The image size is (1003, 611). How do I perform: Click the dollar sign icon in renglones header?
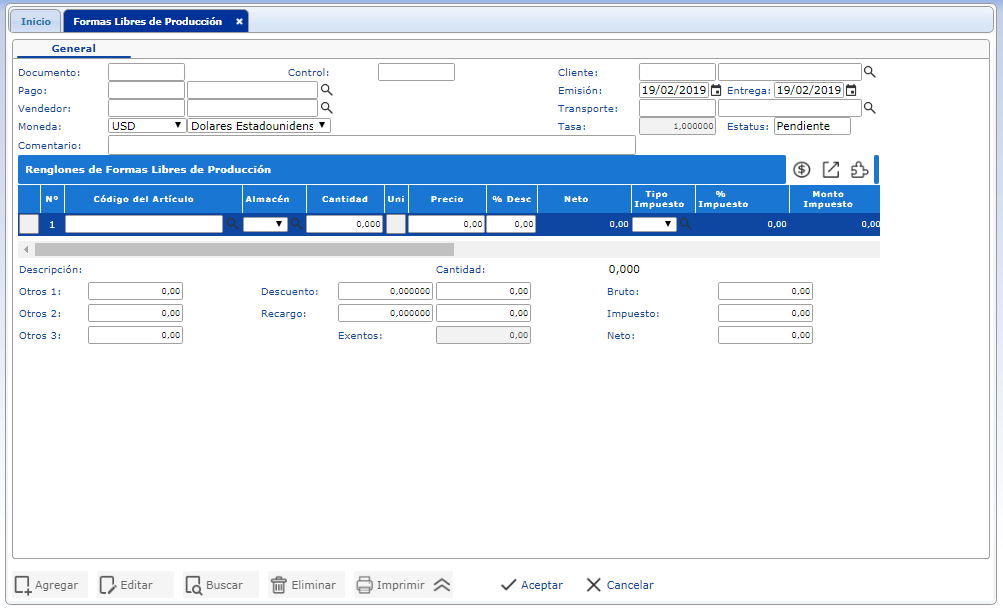(801, 170)
